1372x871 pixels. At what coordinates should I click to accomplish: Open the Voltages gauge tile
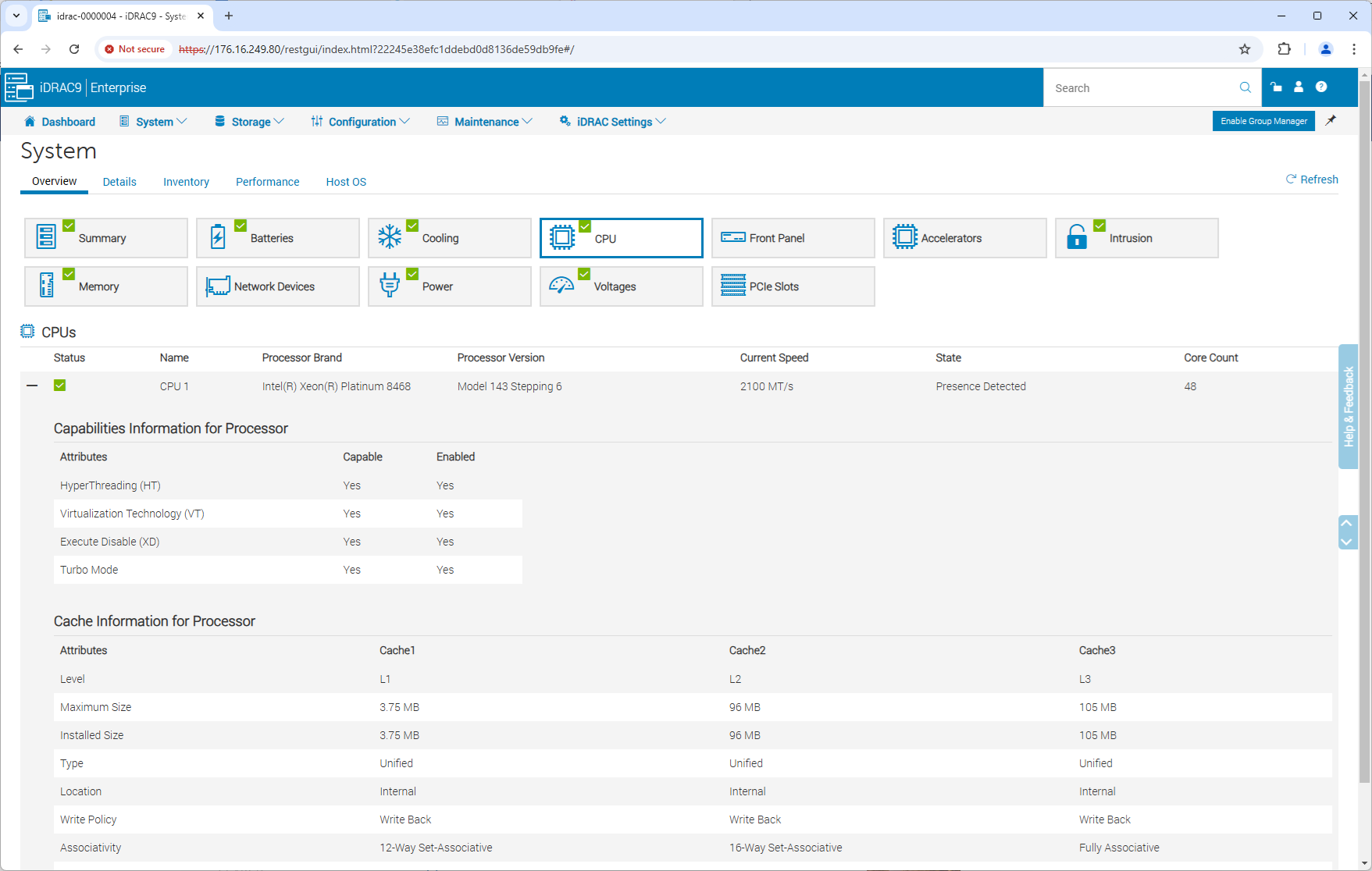tap(622, 286)
